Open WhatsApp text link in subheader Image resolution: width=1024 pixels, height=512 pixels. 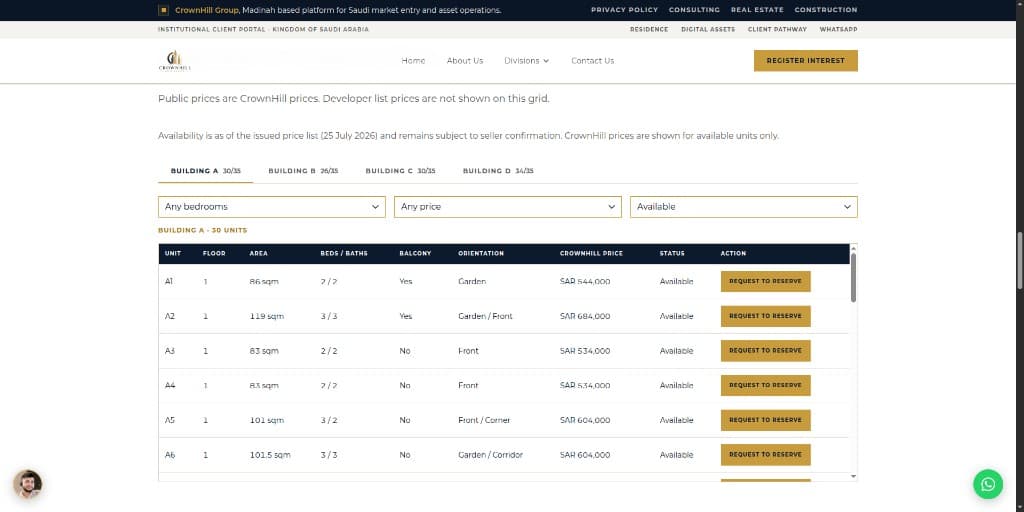pyautogui.click(x=839, y=29)
